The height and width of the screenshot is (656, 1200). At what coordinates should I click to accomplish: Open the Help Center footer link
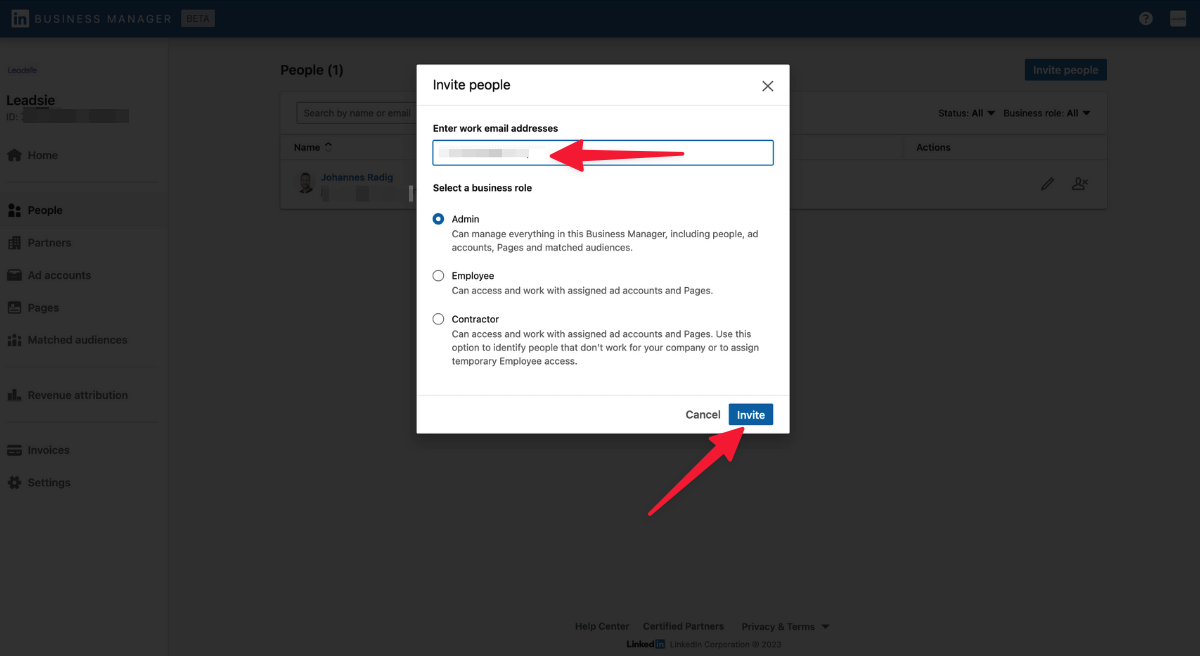[601, 626]
